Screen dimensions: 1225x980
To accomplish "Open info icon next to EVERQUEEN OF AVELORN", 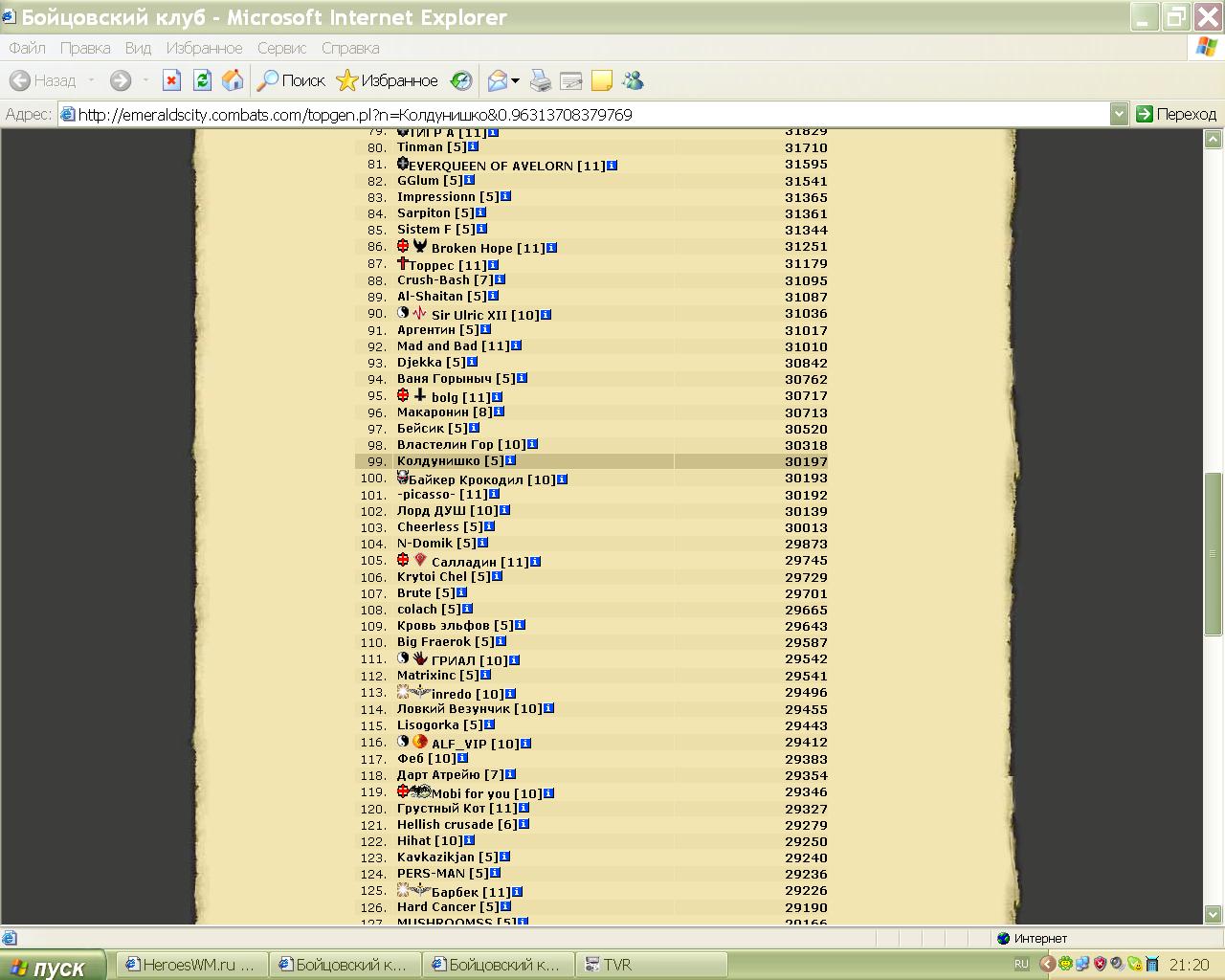I will (612, 166).
